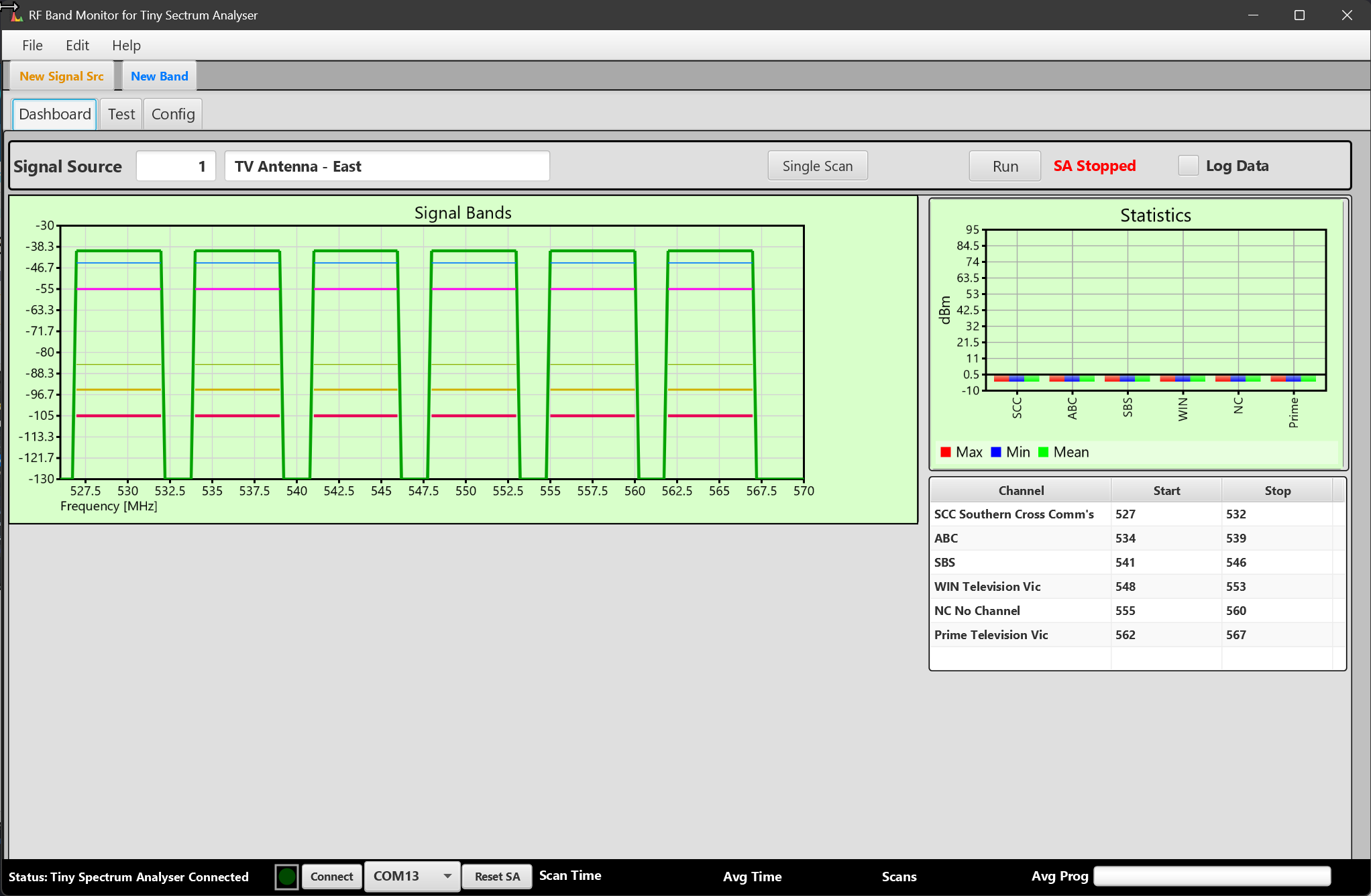Switch to the Test tab
Viewport: 1371px width, 896px height.
click(121, 114)
